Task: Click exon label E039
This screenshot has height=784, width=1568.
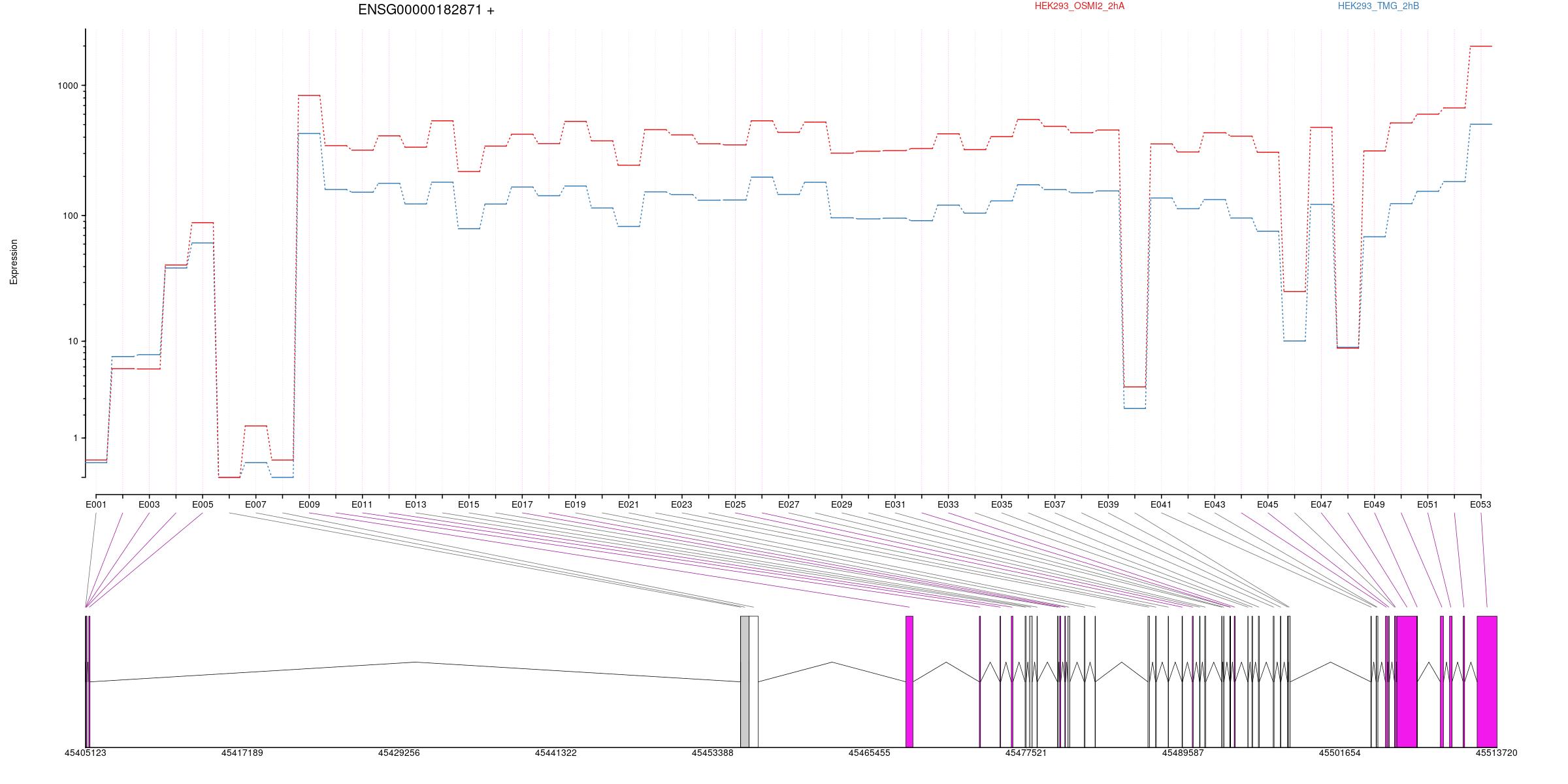Action: [1108, 504]
